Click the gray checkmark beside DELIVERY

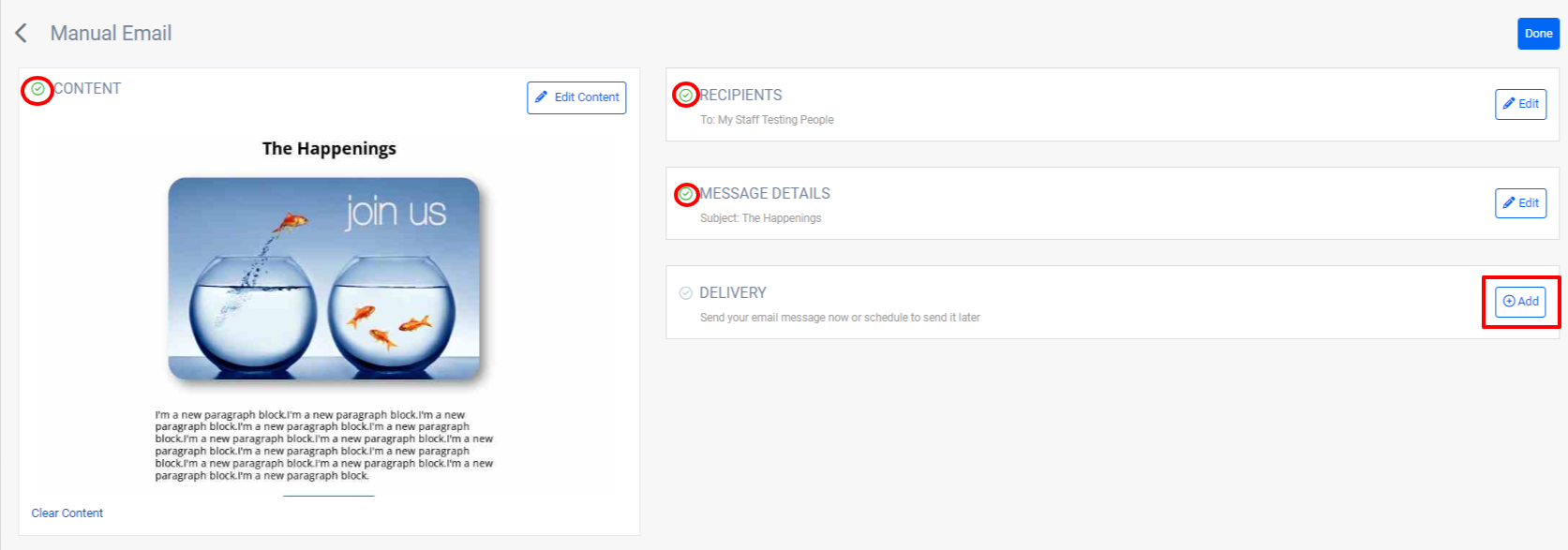[686, 293]
